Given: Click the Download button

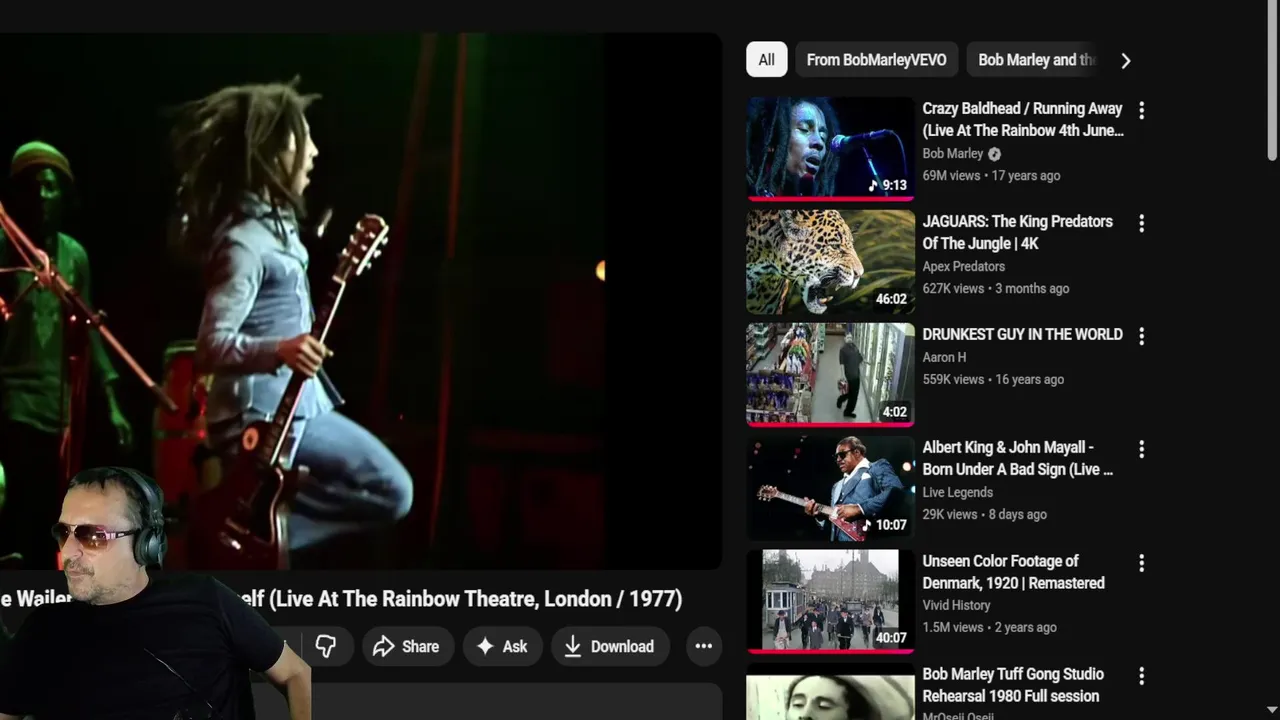Looking at the screenshot, I should tap(609, 646).
